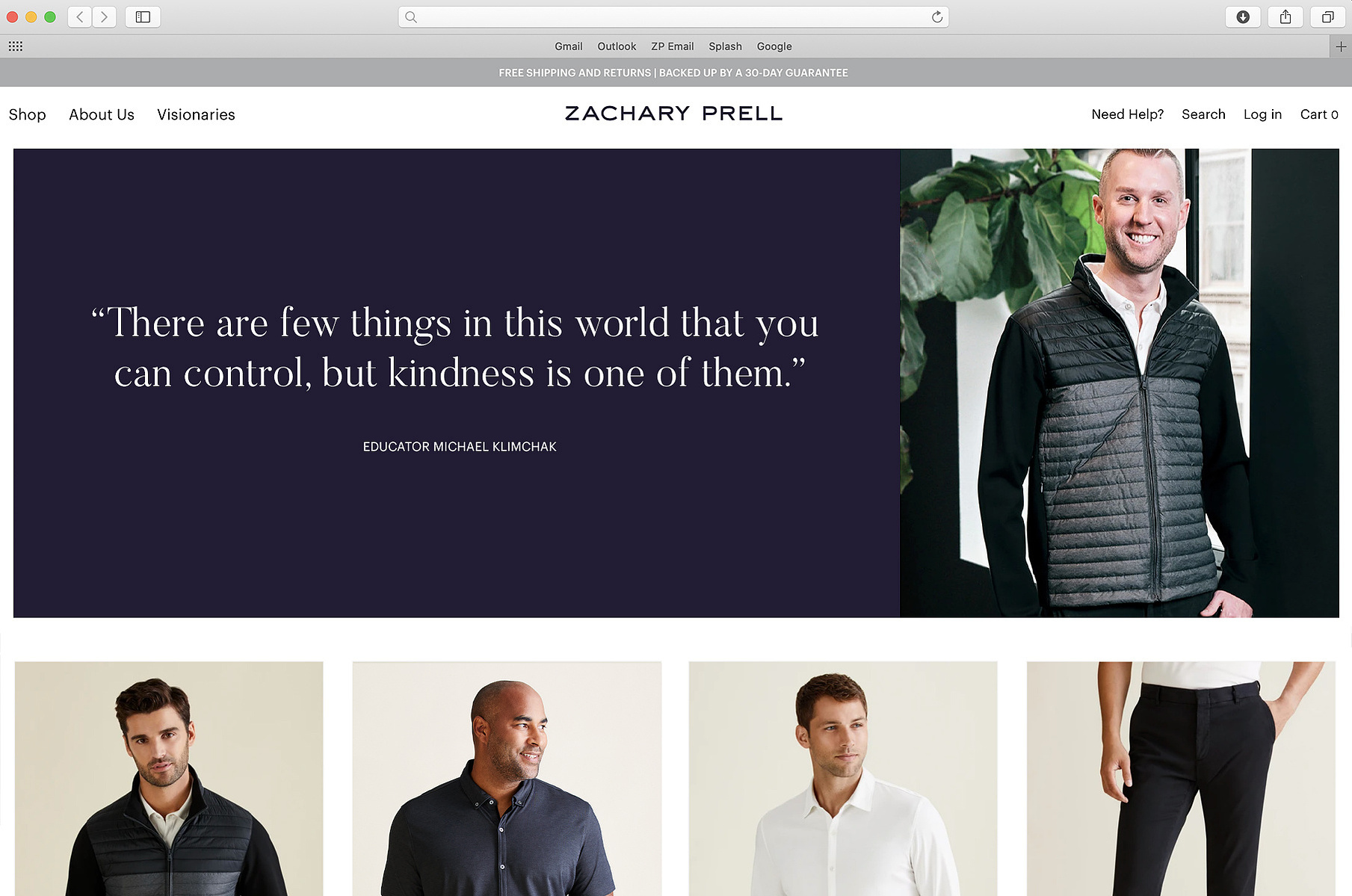Click the Safari back arrow button
Viewport: 1352px width, 896px height.
(80, 16)
